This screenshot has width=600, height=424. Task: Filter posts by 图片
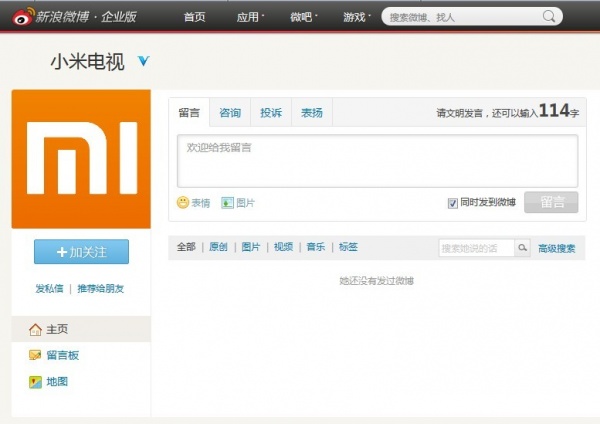(x=251, y=247)
